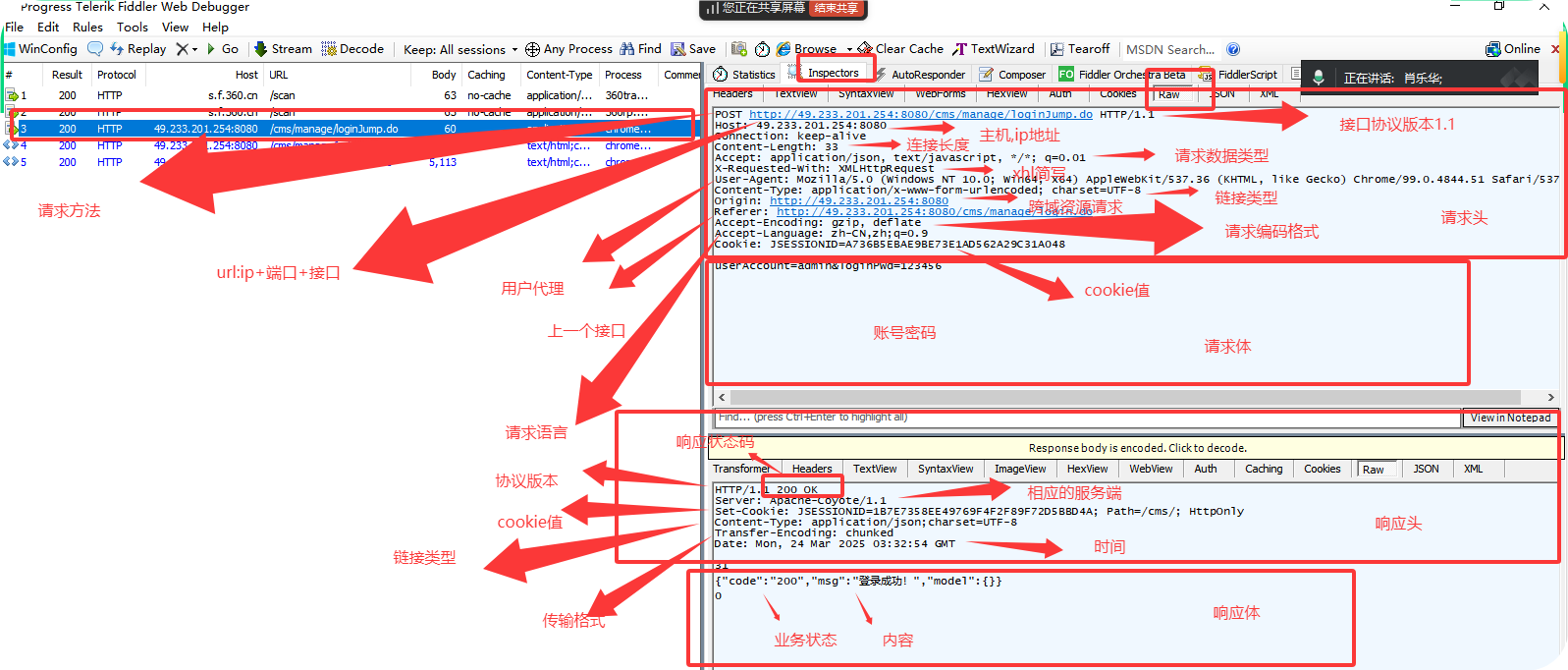Select response SyntaxView tab
The width and height of the screenshot is (1568, 670).
pyautogui.click(x=946, y=470)
